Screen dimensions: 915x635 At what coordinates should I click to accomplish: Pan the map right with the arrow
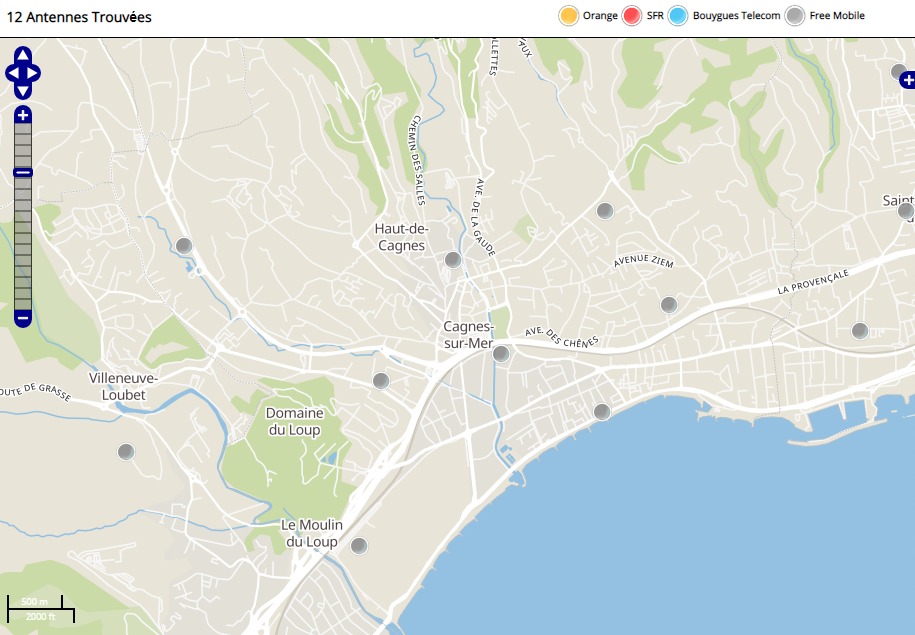tap(34, 73)
